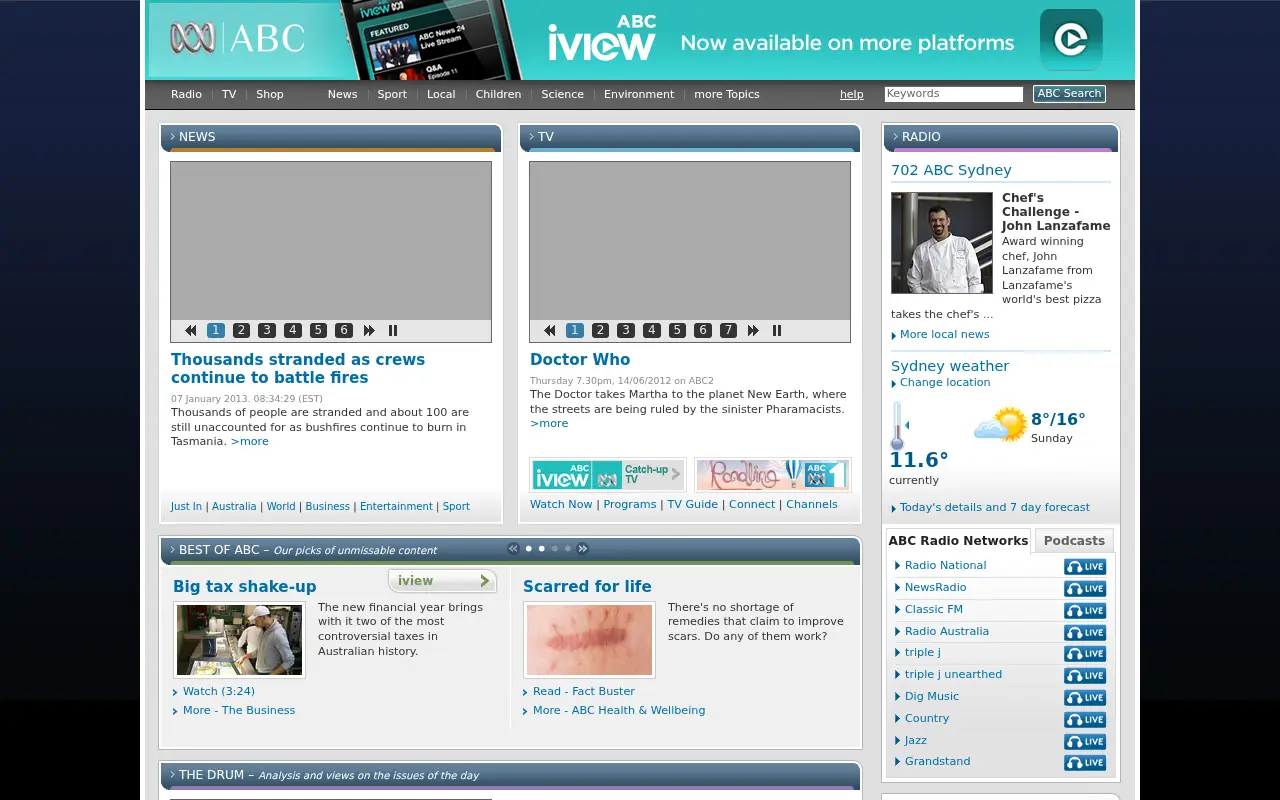Select the ABC Radio Networks tab
The height and width of the screenshot is (800, 1280).
pyautogui.click(x=958, y=540)
